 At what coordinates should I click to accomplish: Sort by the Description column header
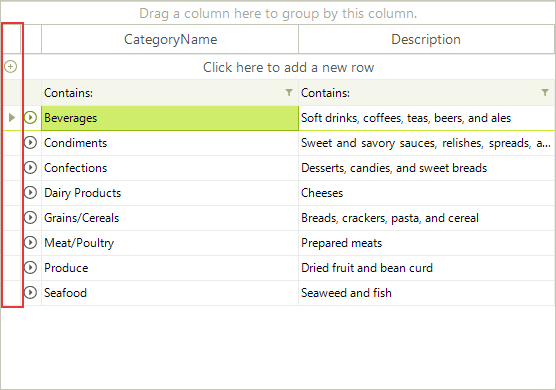pos(426,39)
